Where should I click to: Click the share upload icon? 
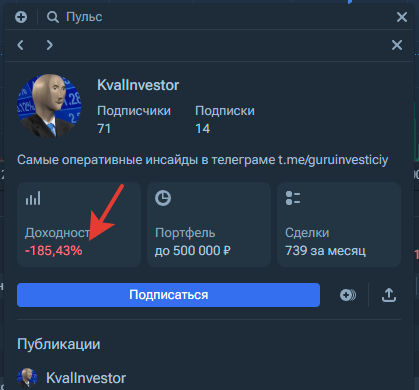click(x=389, y=295)
